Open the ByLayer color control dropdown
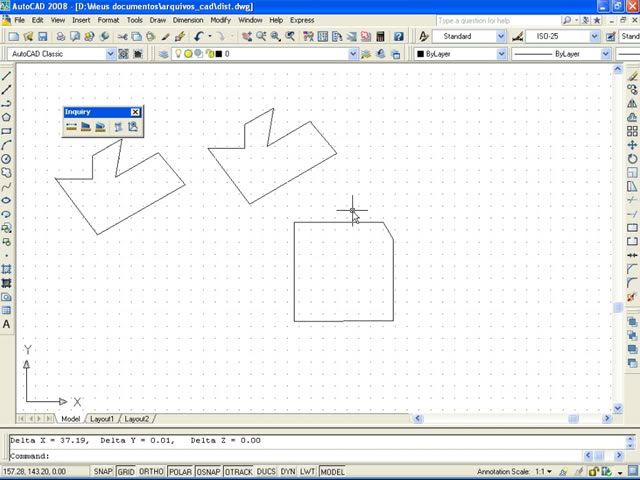Image resolution: width=640 pixels, height=480 pixels. 502,54
